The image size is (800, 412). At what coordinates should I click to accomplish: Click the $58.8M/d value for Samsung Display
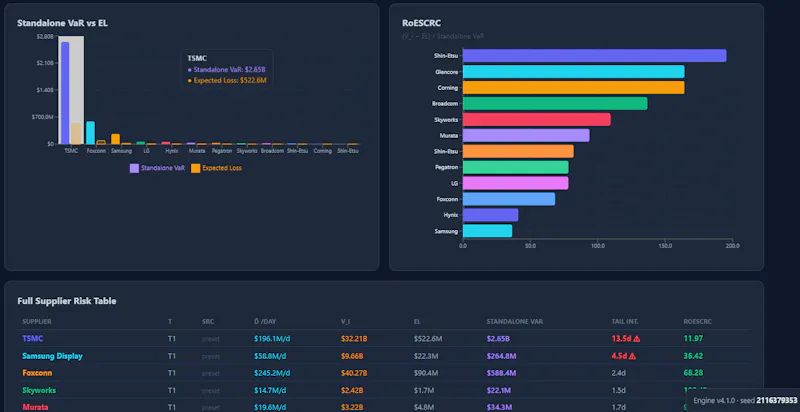(x=270, y=356)
